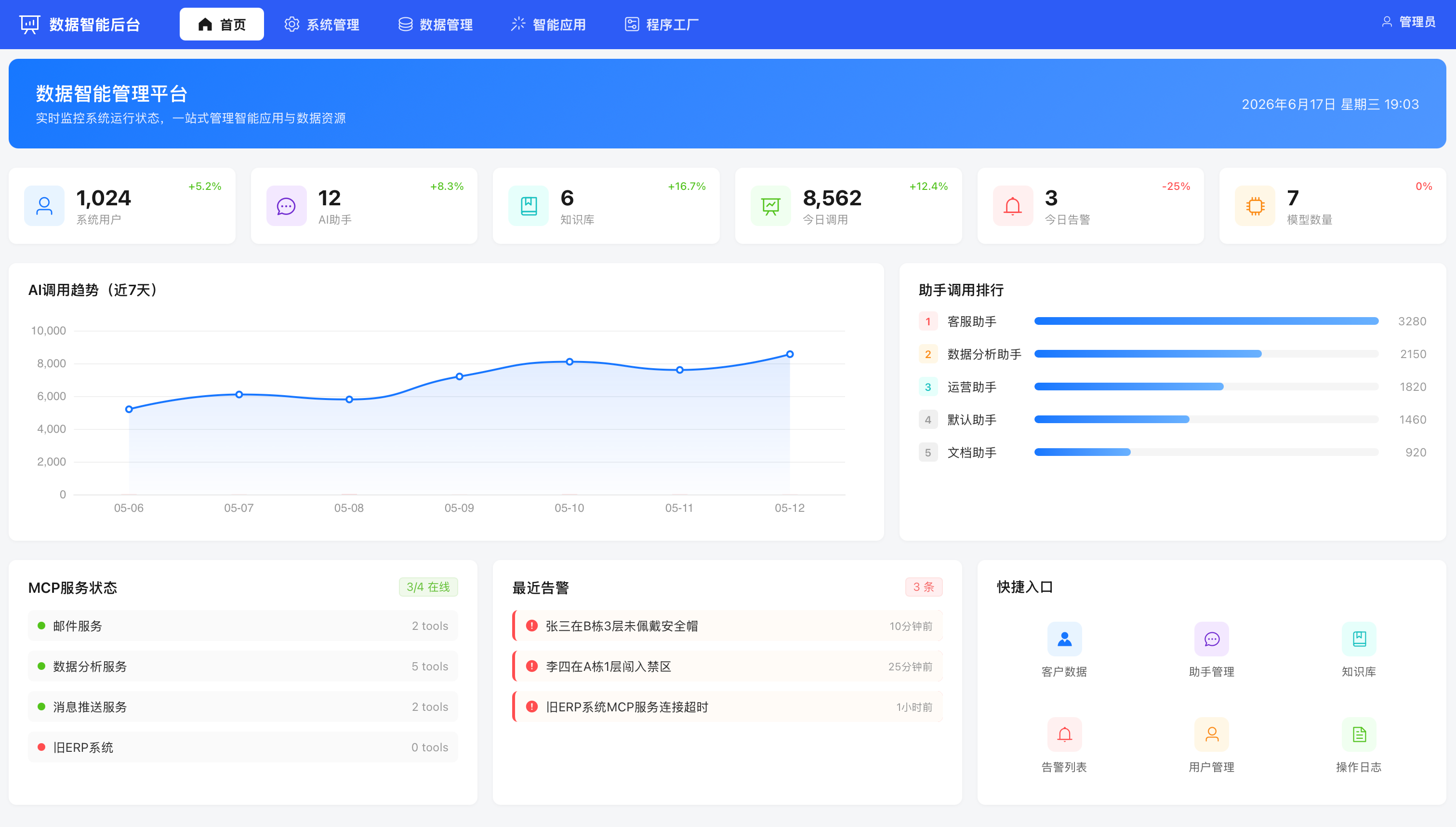Viewport: 1456px width, 827px height.
Task: Click the 05-09 data point on chart
Action: click(459, 376)
